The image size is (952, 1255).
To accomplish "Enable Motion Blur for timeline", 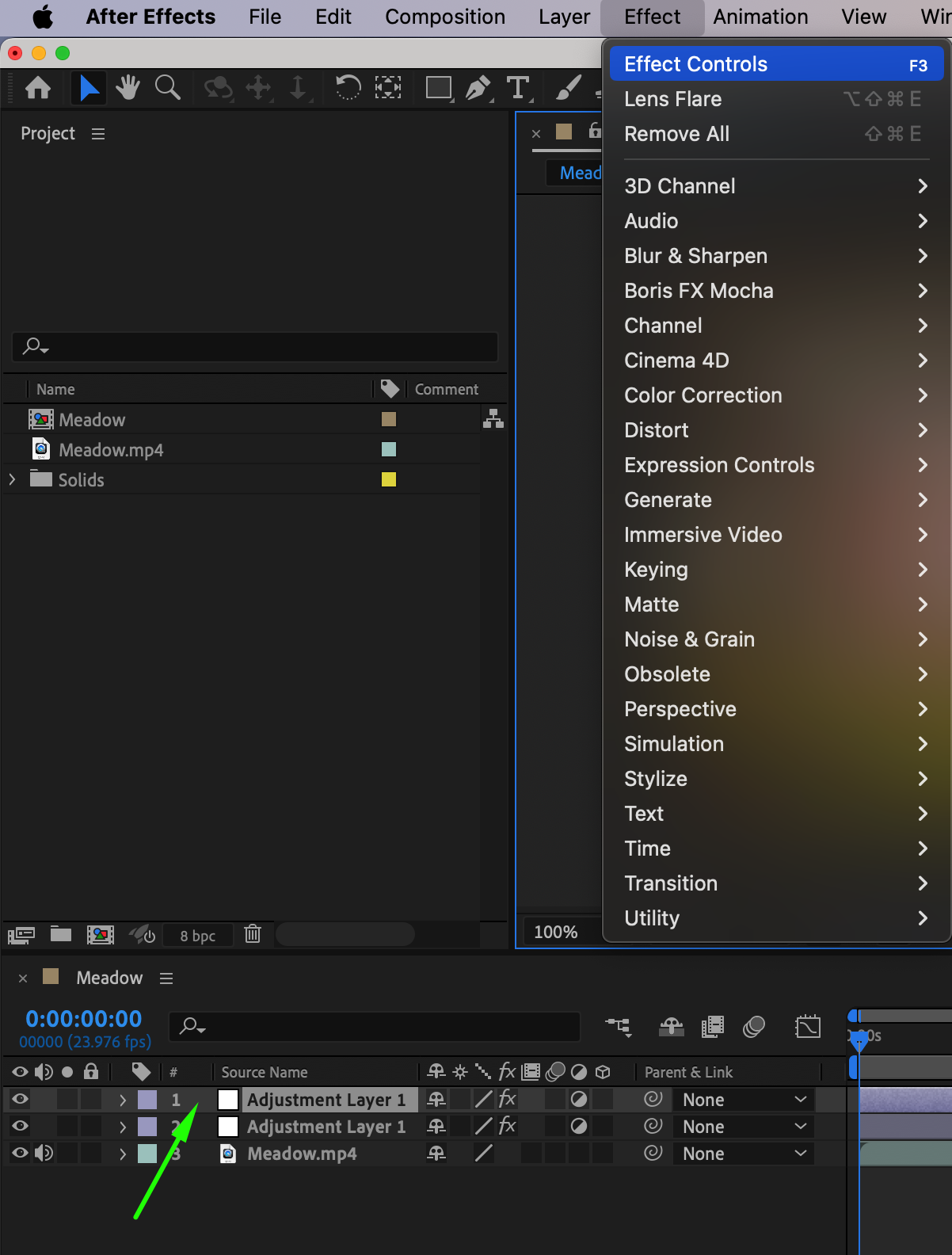I will coord(754,1028).
